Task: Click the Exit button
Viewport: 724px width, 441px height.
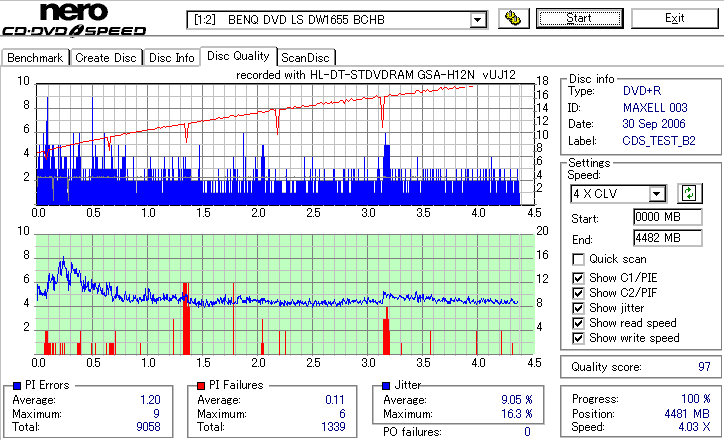Action: pos(675,18)
